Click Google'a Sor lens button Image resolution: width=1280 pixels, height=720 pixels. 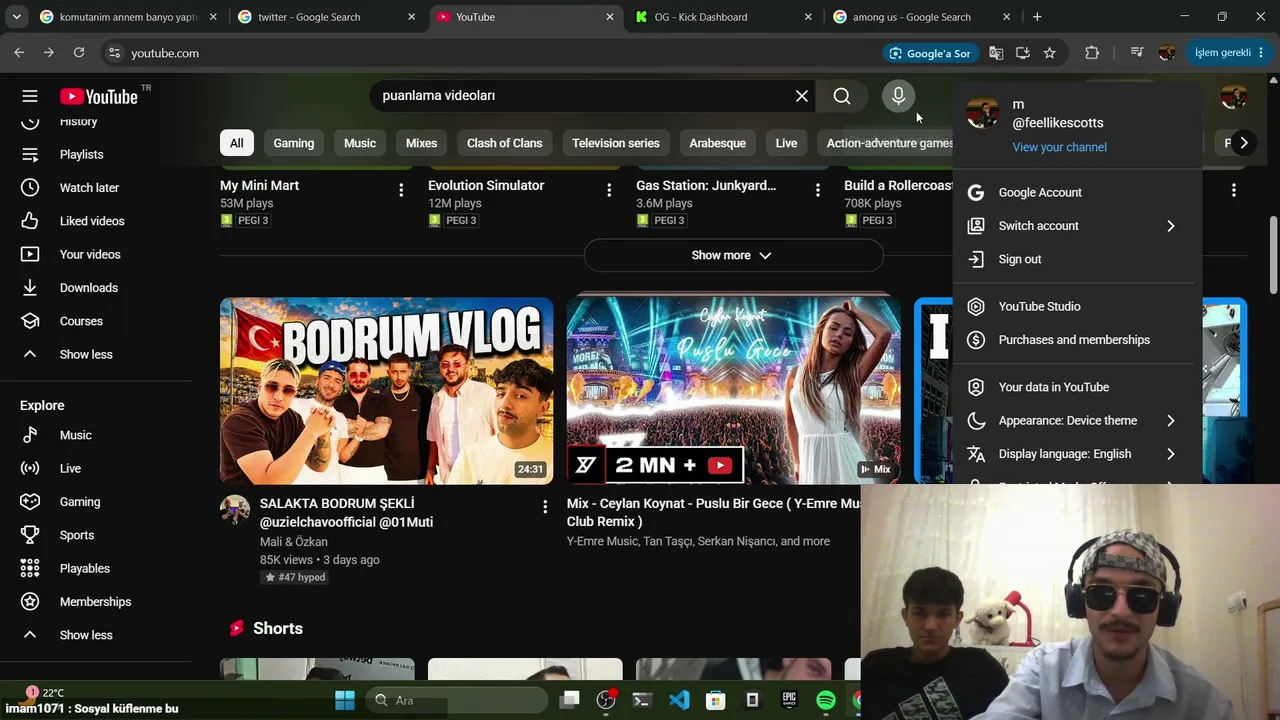[930, 53]
